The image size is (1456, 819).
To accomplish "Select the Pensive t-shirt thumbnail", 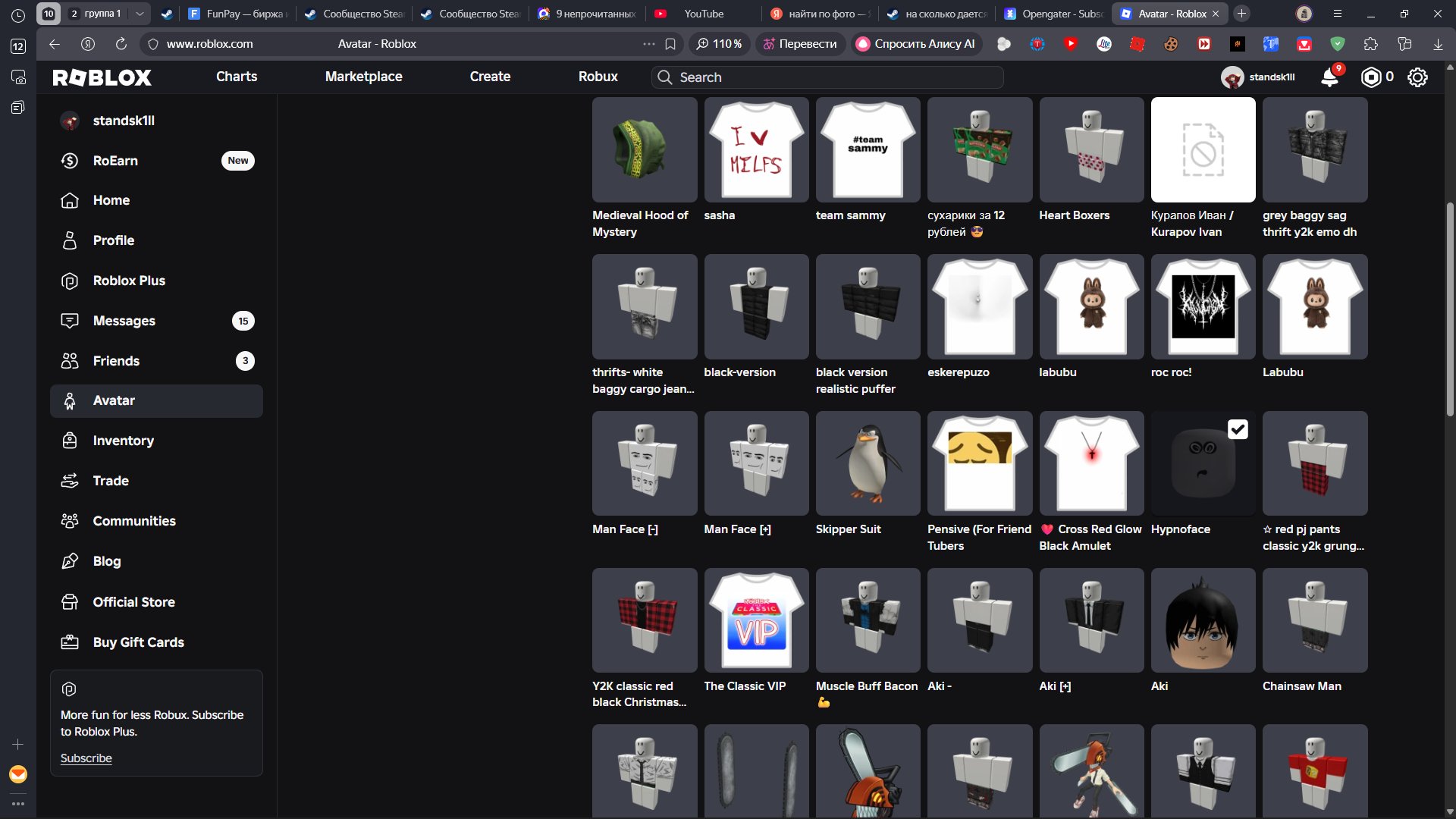I will pos(980,463).
